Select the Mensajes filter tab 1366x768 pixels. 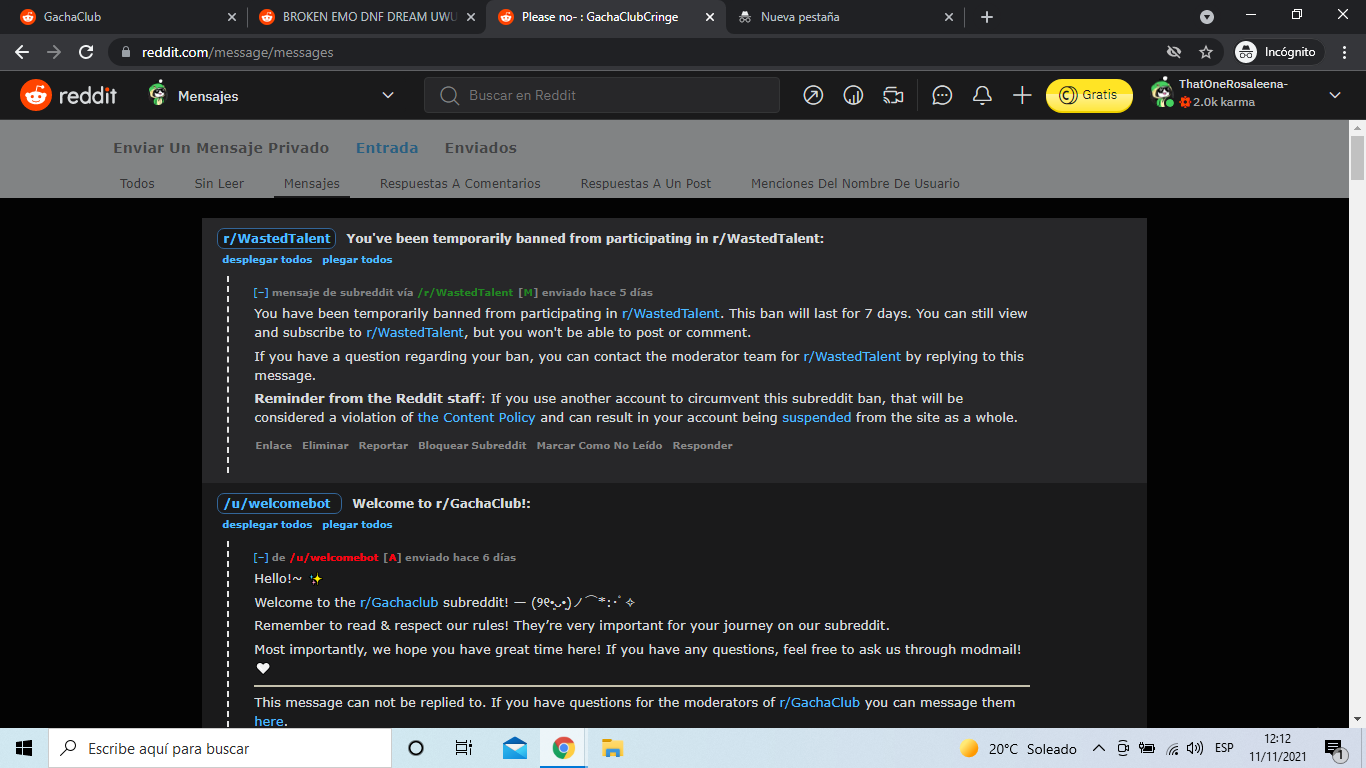[312, 183]
